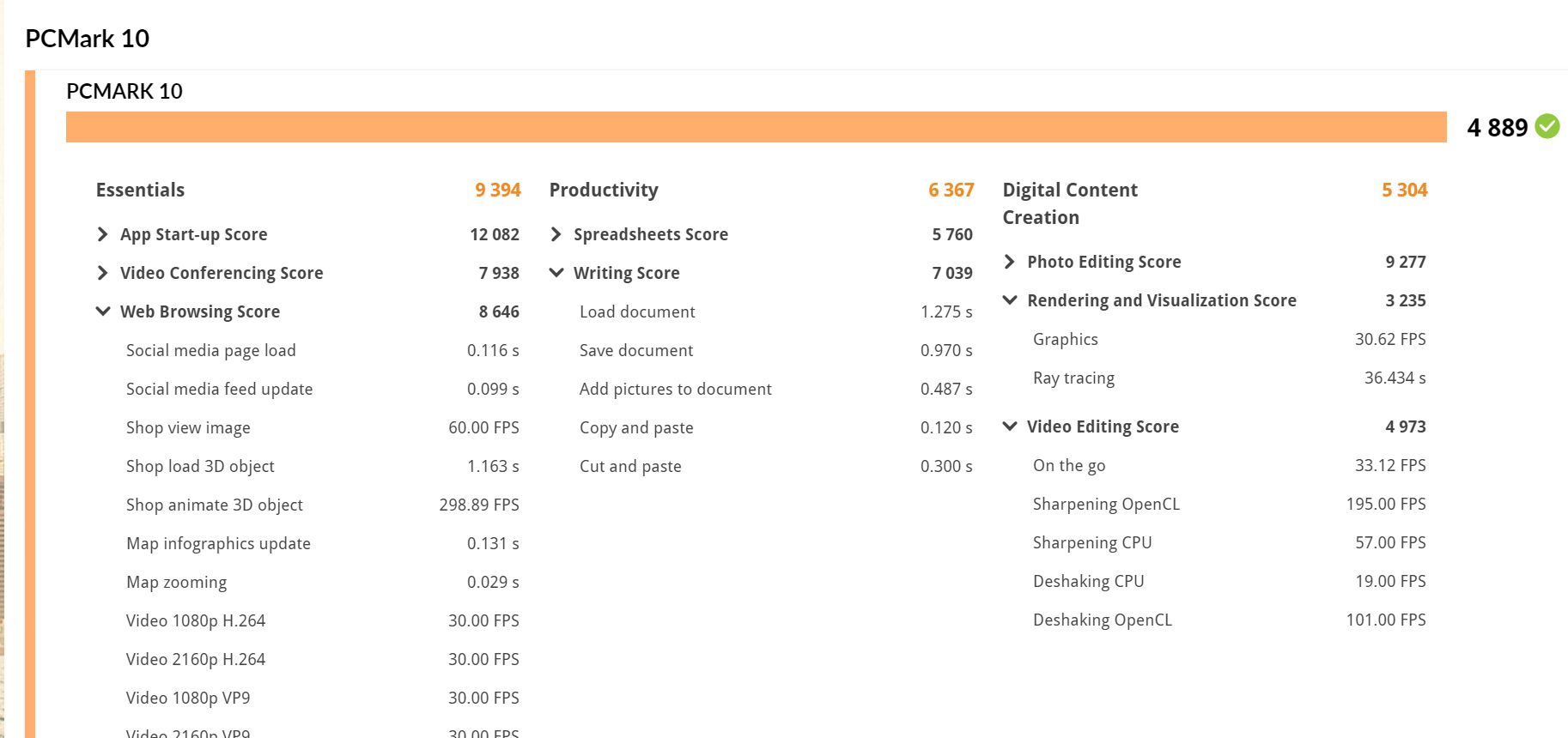Select the Productivity heading
1568x738 pixels.
click(604, 190)
